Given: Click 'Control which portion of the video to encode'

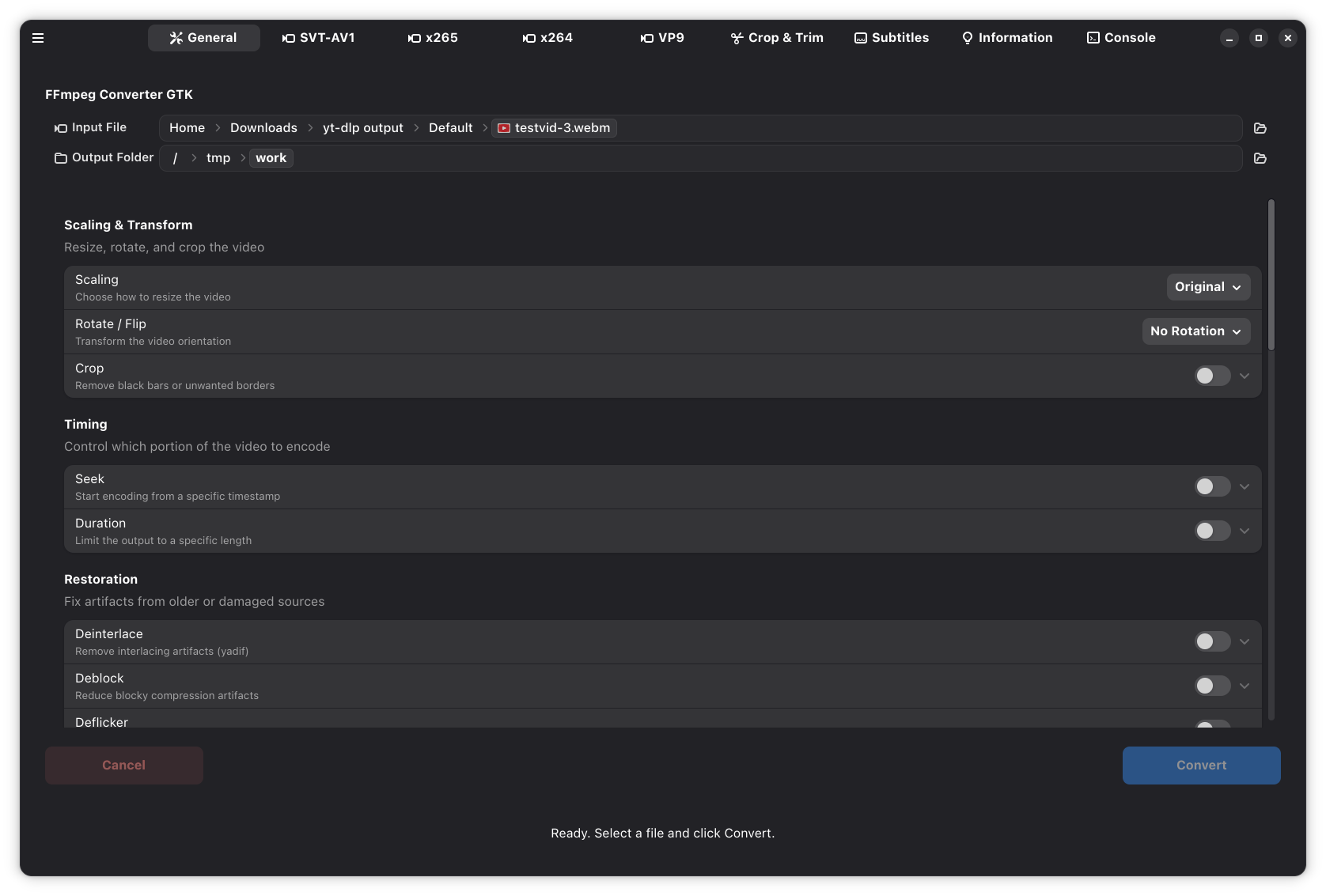Looking at the screenshot, I should (x=197, y=447).
